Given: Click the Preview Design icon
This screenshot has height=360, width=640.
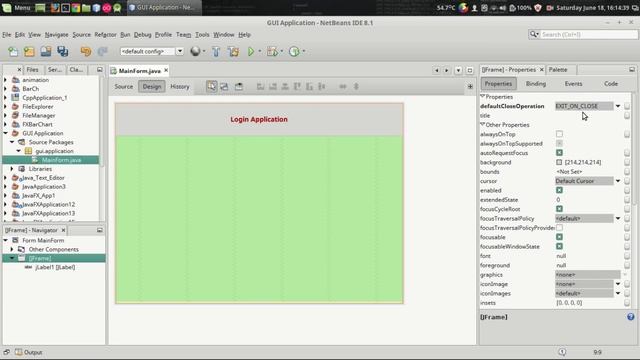Looking at the screenshot, I should tap(239, 87).
